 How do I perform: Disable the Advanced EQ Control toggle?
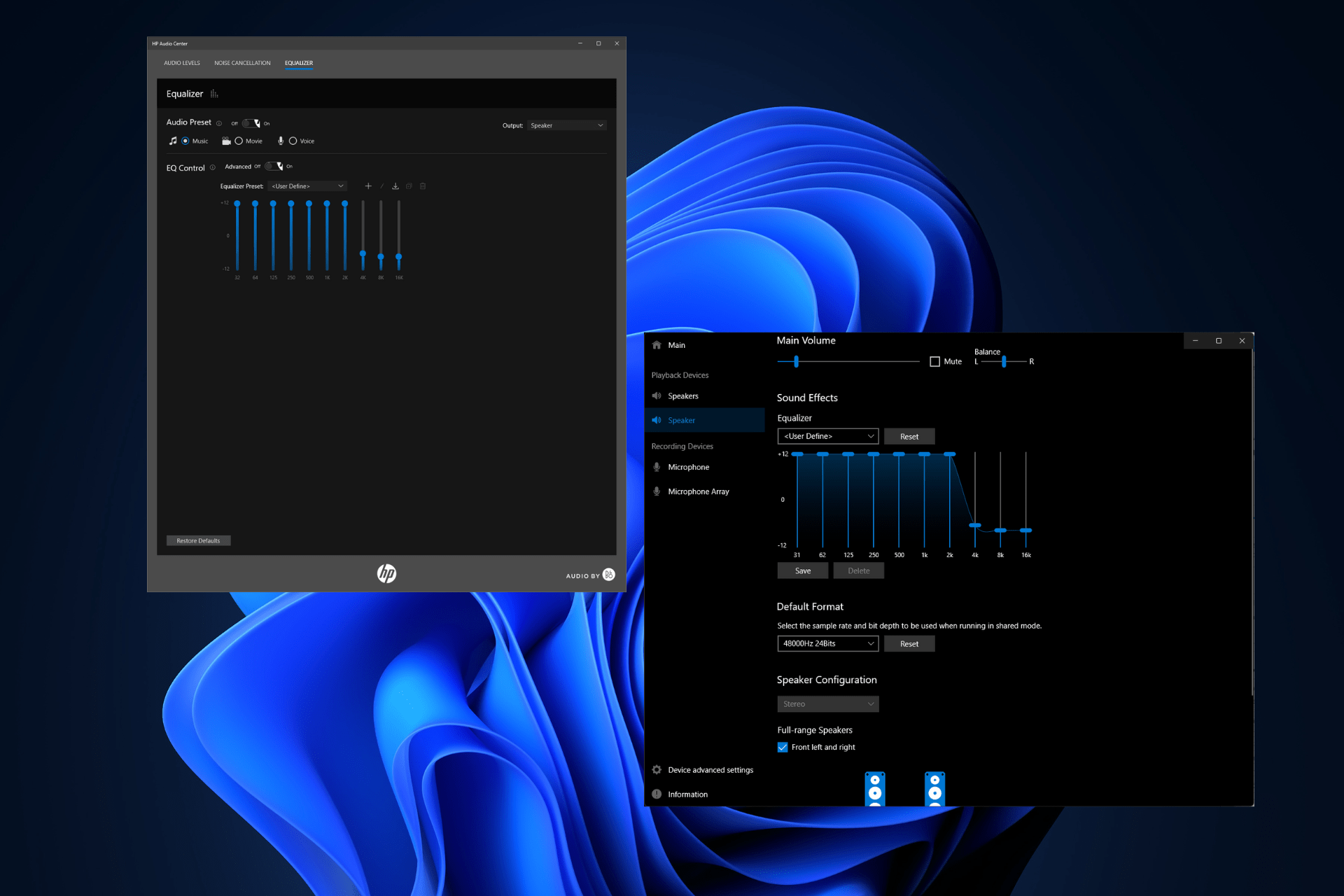(272, 166)
